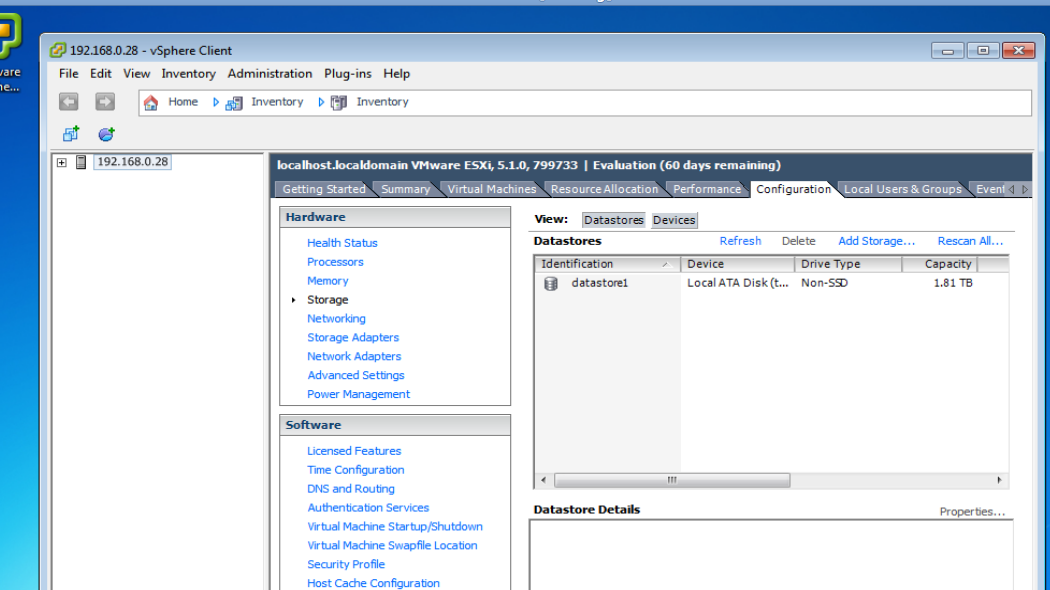Switch to the Performance tab
This screenshot has width=1050, height=590.
tap(707, 189)
